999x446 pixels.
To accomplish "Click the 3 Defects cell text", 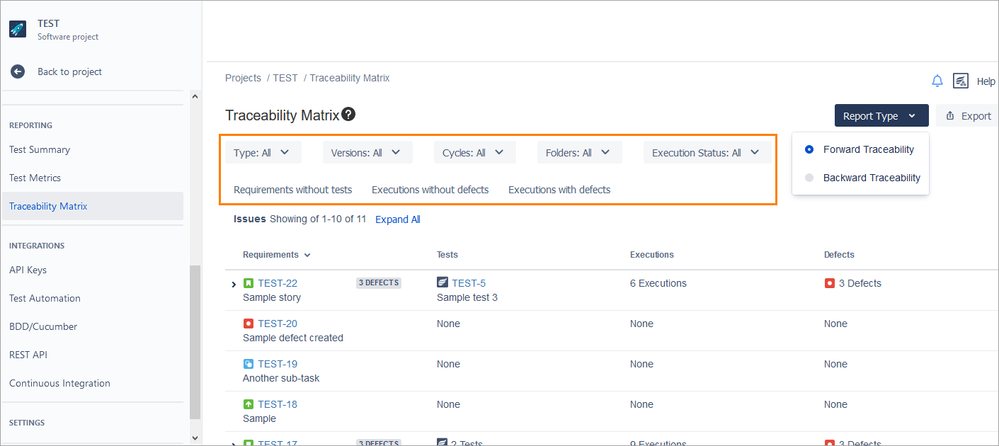I will [x=860, y=283].
